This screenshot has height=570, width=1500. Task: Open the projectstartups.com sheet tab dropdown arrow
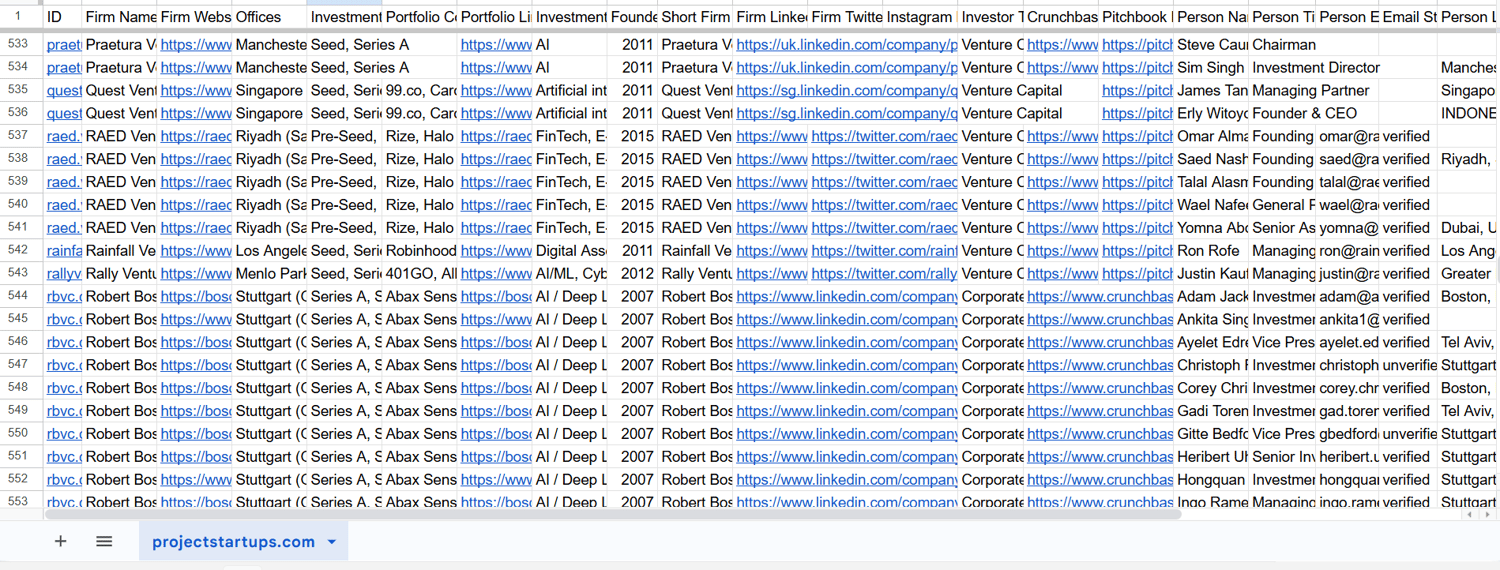pyautogui.click(x=332, y=542)
